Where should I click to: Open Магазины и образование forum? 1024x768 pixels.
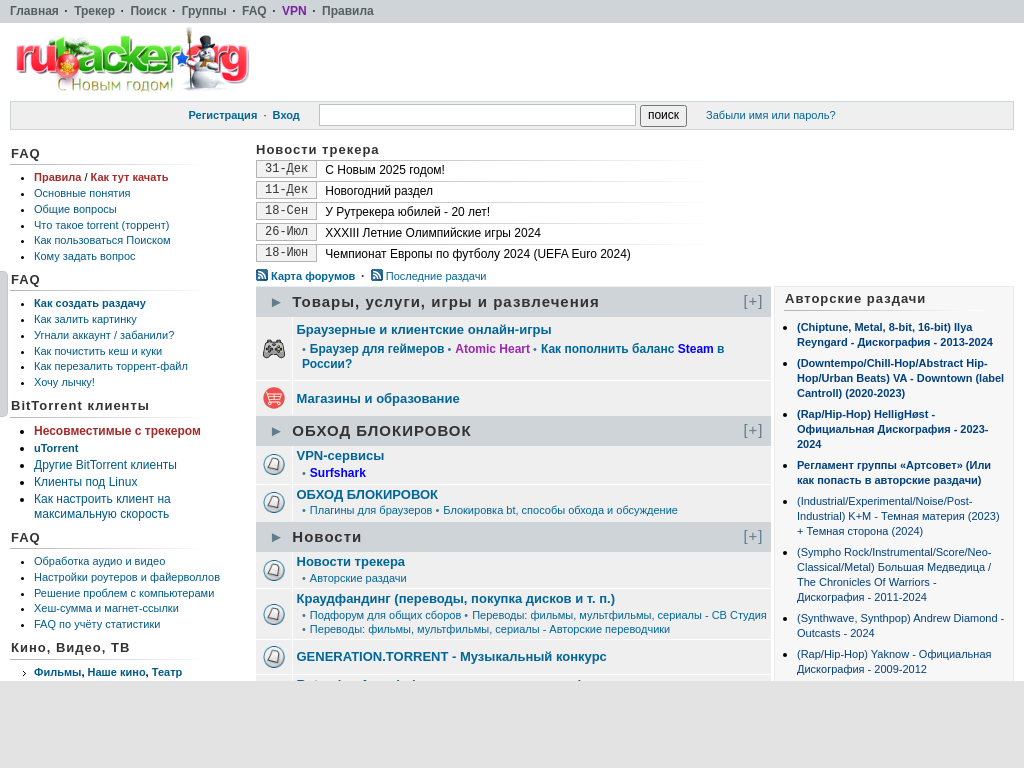coord(377,398)
